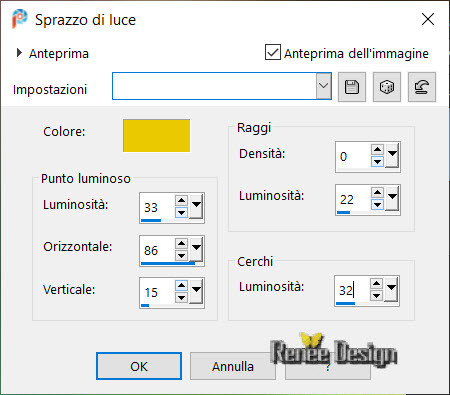Image resolution: width=450 pixels, height=395 pixels.
Task: Open Orizzontale slider dropdown arrow
Action: 196,249
